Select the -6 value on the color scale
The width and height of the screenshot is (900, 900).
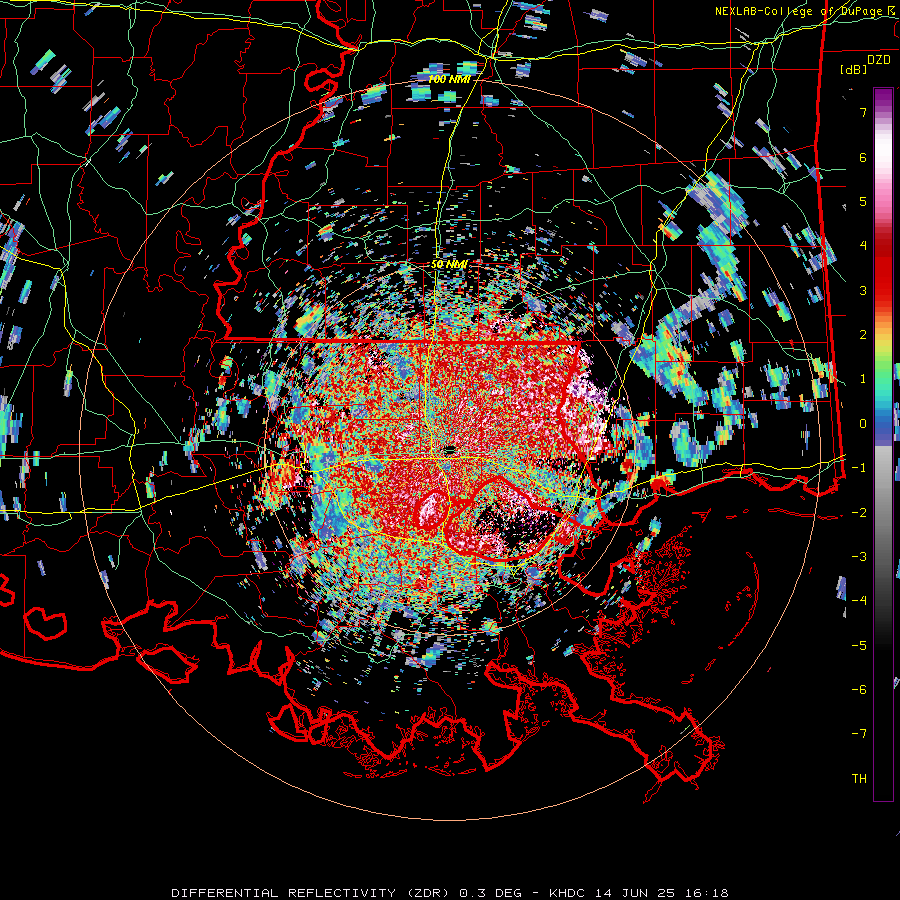tap(859, 690)
